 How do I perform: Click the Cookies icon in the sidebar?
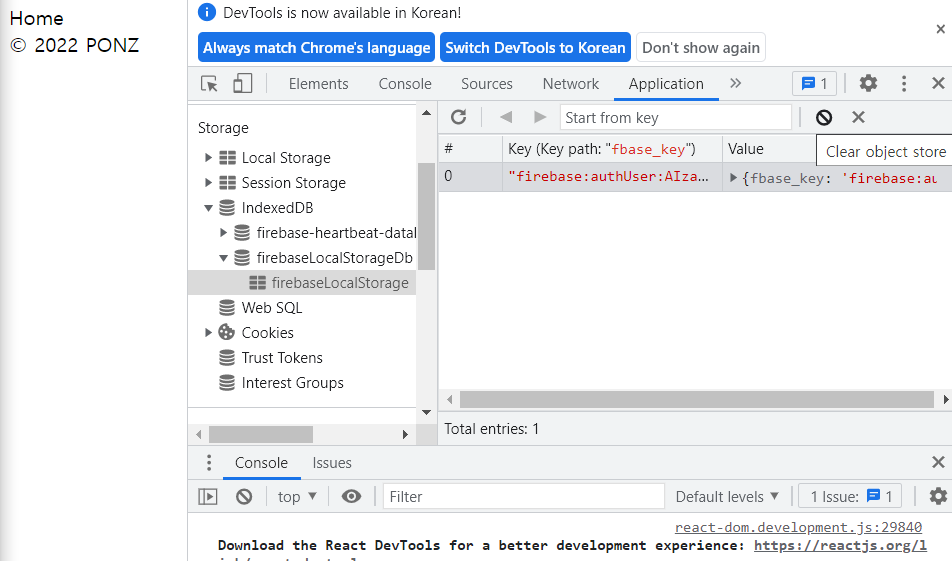pyautogui.click(x=226, y=332)
